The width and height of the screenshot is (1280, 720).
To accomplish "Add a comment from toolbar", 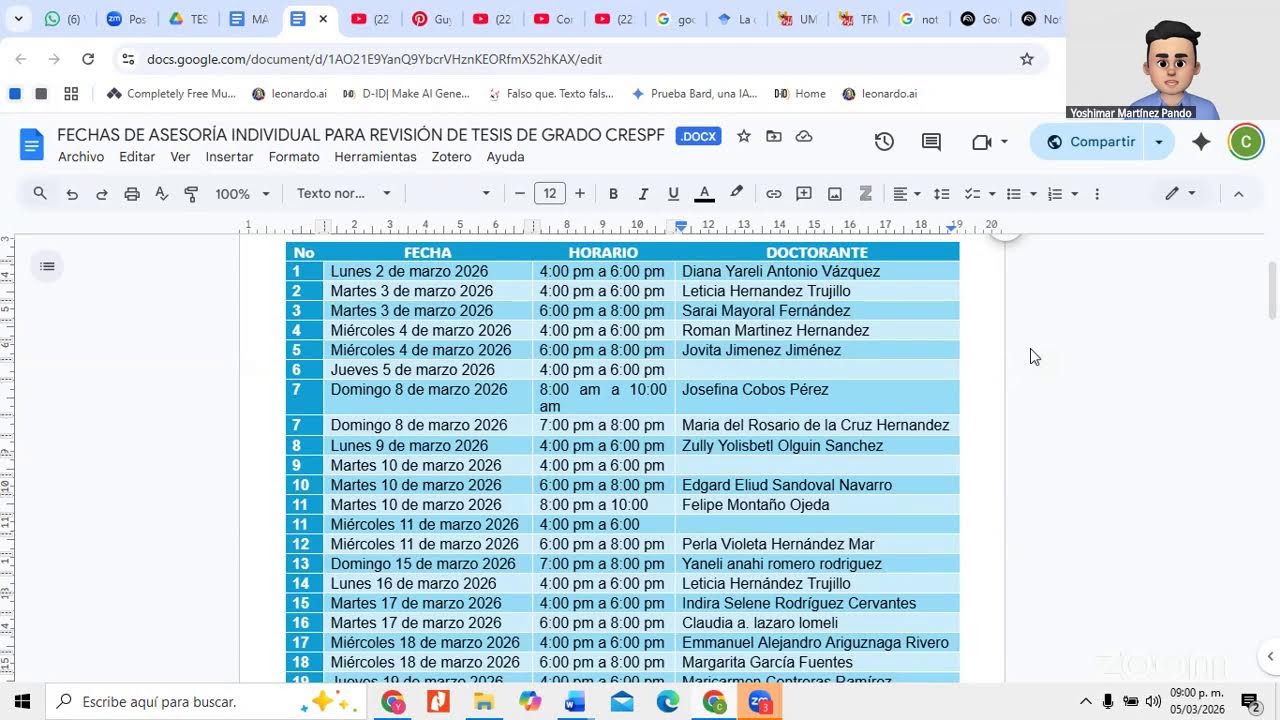I will click(x=804, y=194).
